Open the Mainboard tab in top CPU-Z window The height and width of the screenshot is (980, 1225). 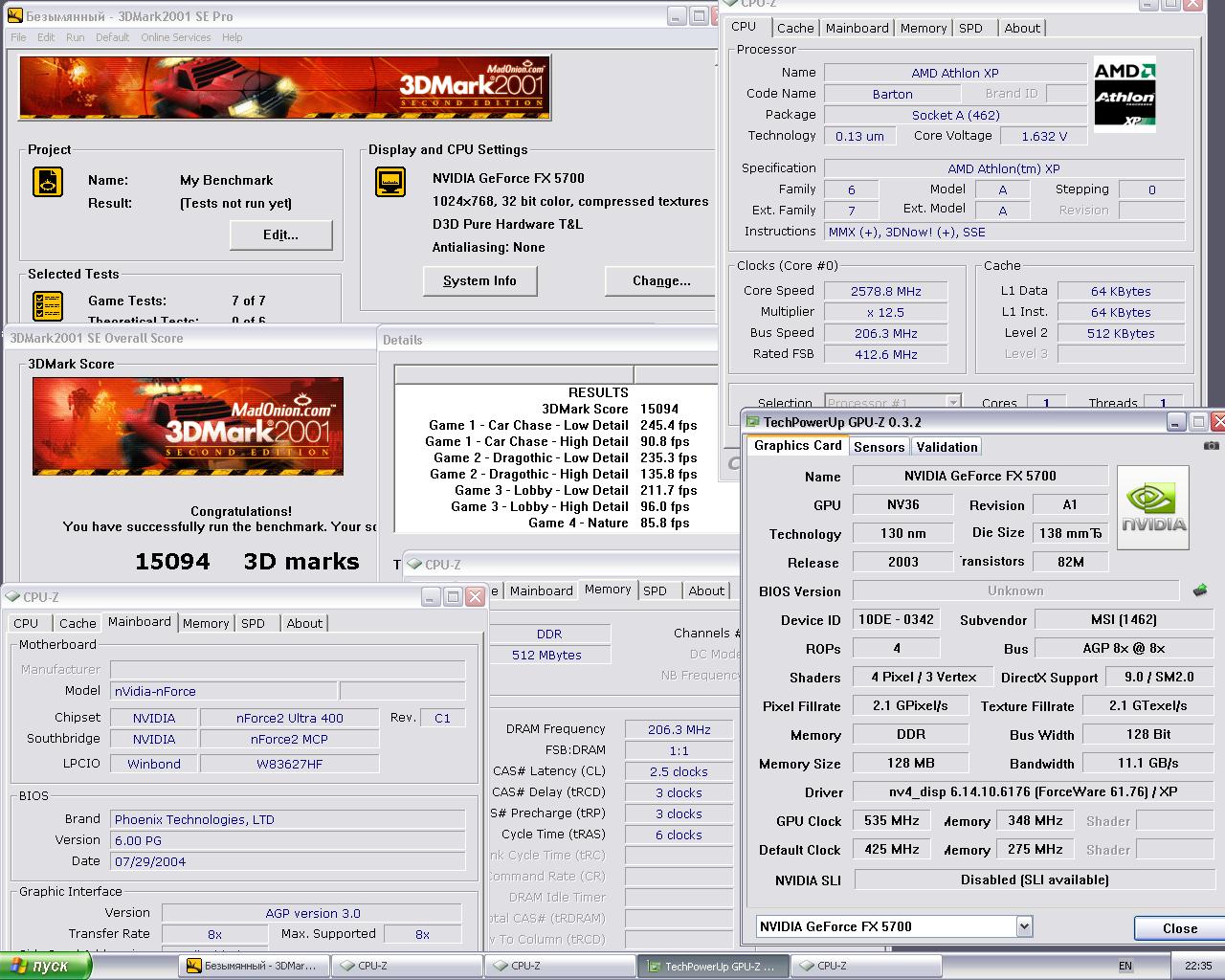click(857, 28)
